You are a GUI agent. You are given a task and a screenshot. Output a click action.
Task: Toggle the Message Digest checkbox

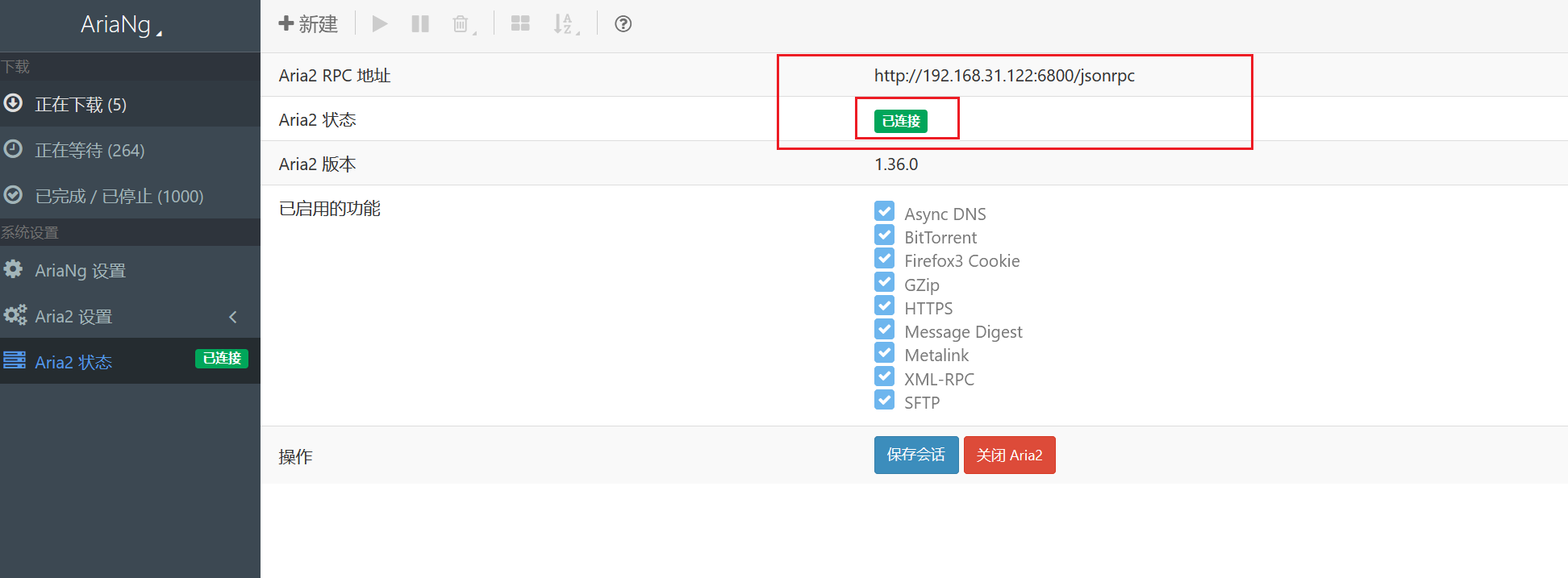click(884, 329)
